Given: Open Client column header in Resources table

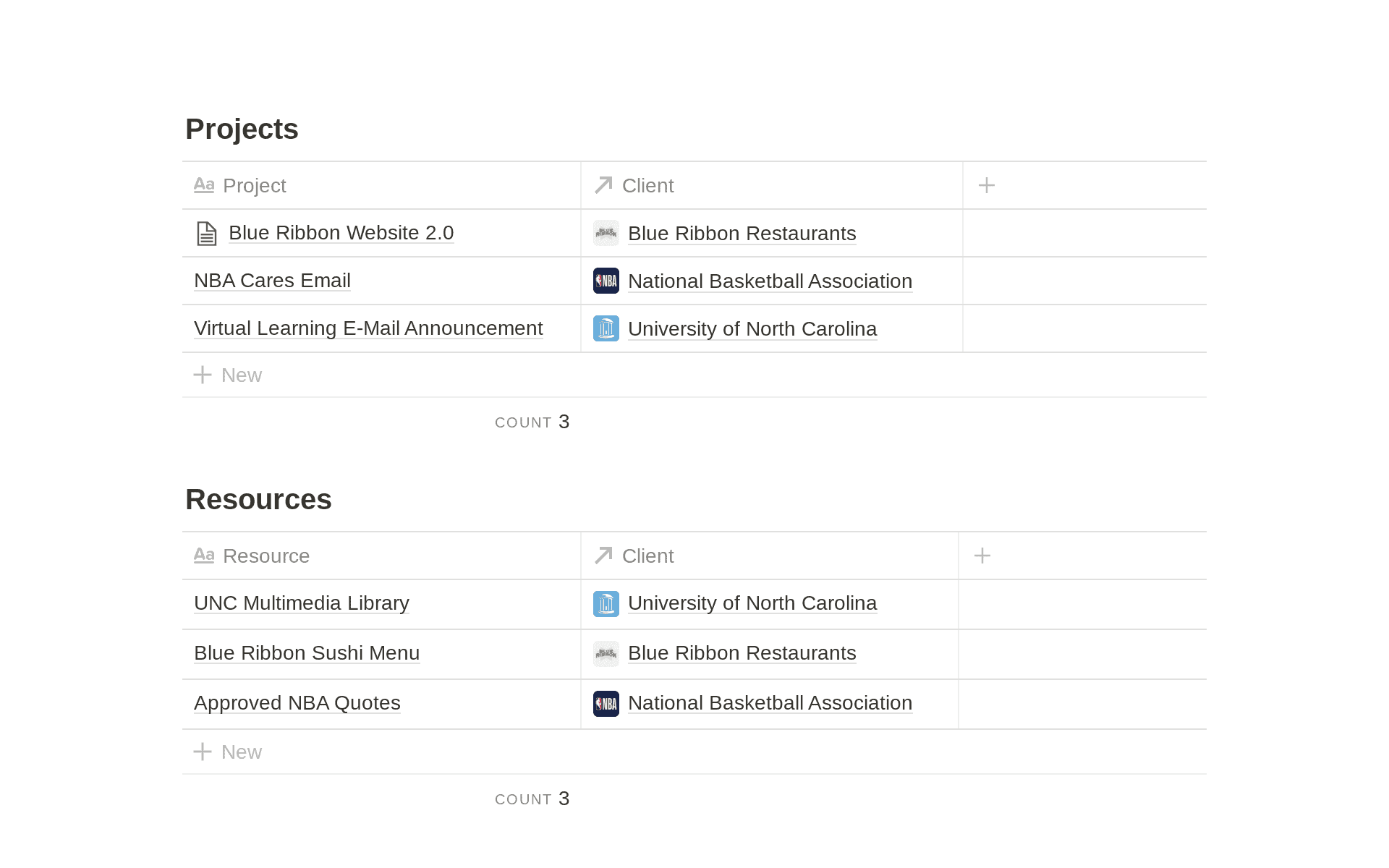Looking at the screenshot, I should pos(647,556).
